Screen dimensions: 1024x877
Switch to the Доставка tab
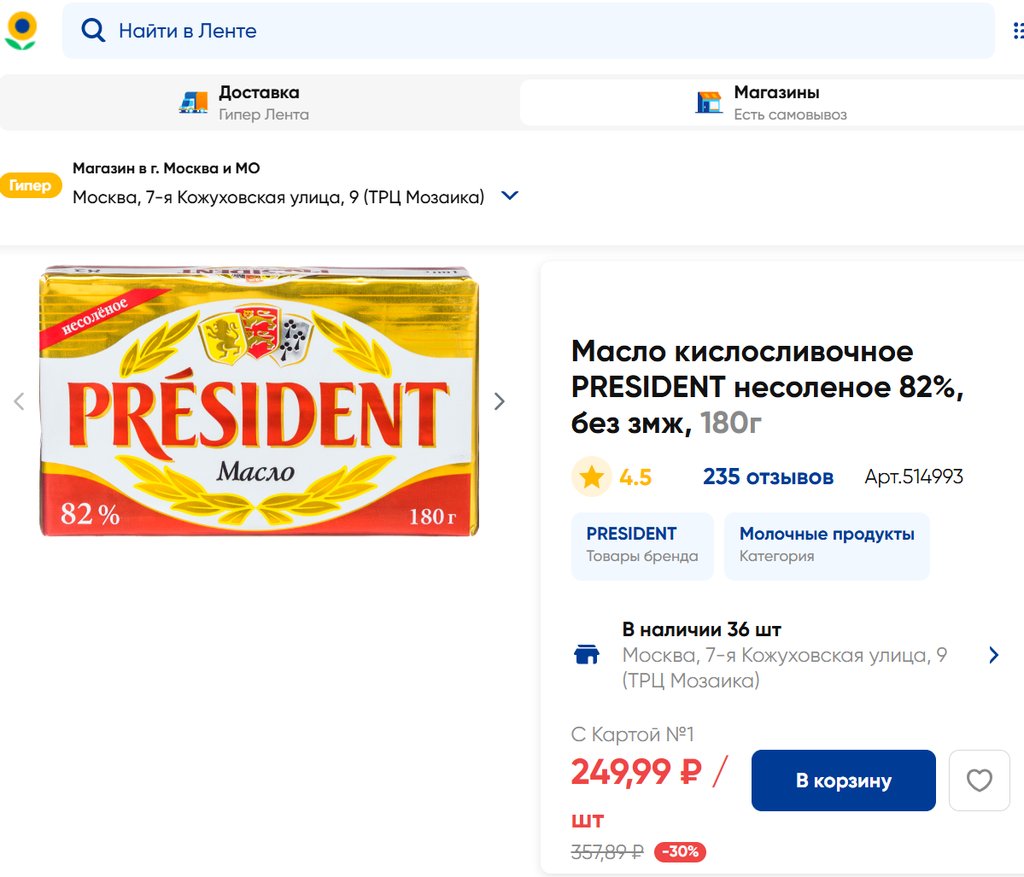260,102
